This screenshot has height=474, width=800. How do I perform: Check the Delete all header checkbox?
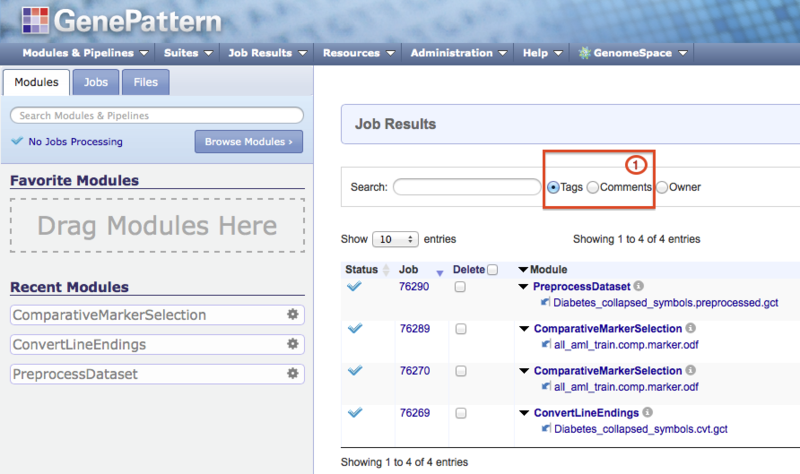coord(492,269)
